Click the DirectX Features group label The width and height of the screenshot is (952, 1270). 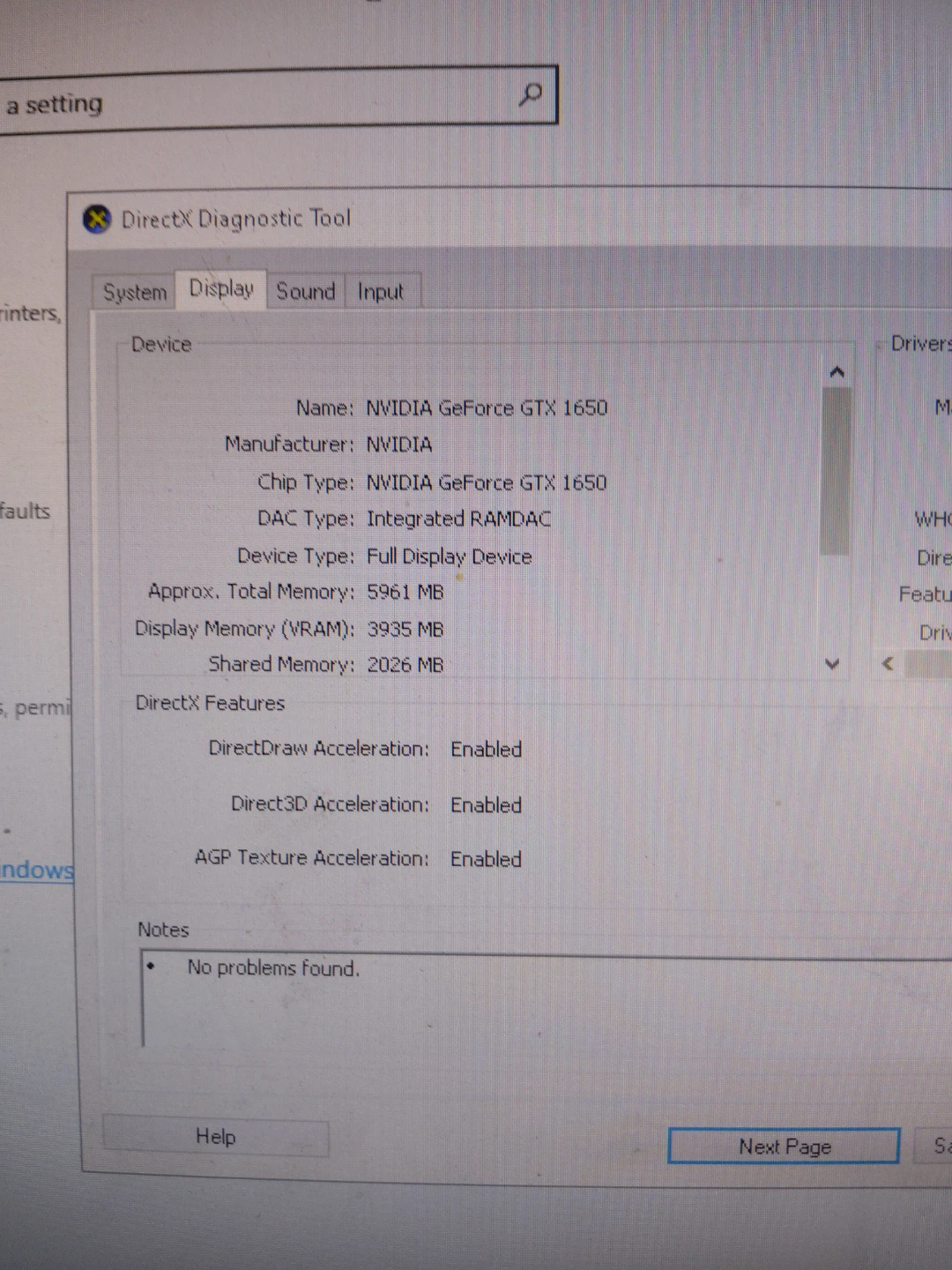tap(210, 703)
